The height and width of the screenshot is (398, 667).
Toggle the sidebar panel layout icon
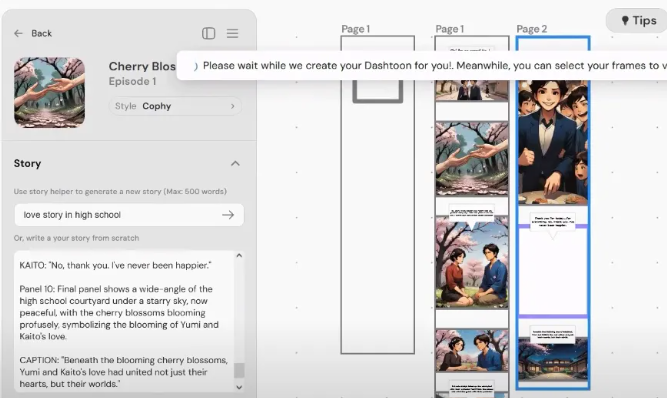(x=208, y=33)
